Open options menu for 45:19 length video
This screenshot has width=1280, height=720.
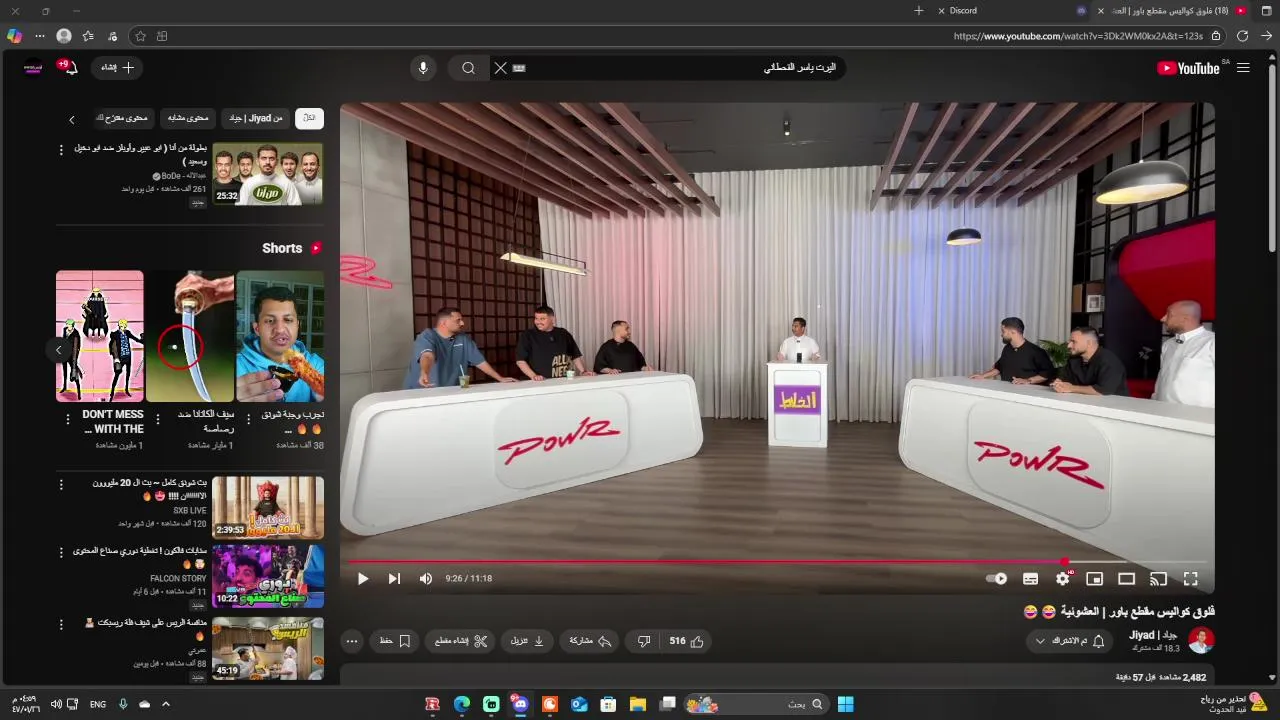(61, 624)
